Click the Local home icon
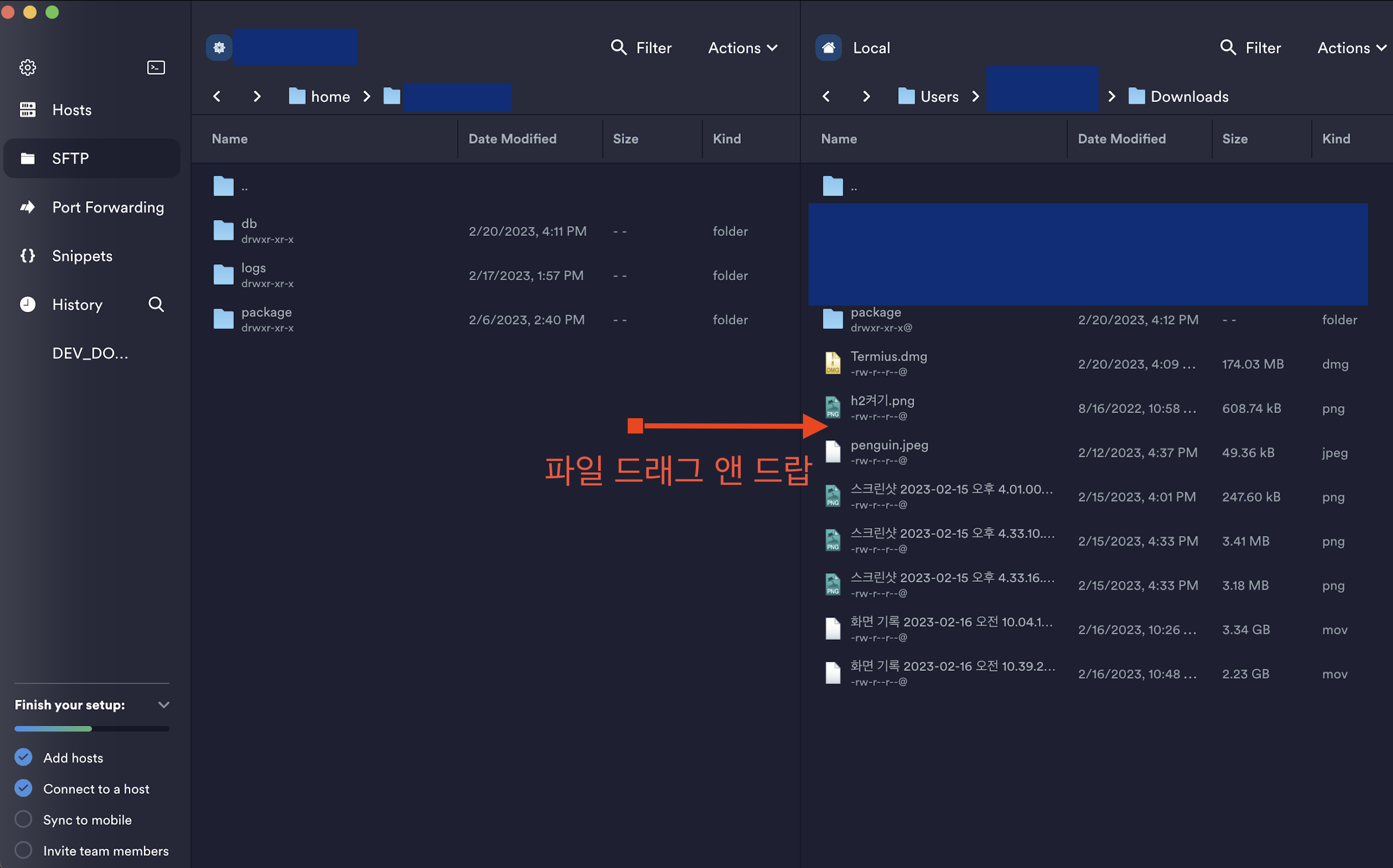 [x=828, y=48]
